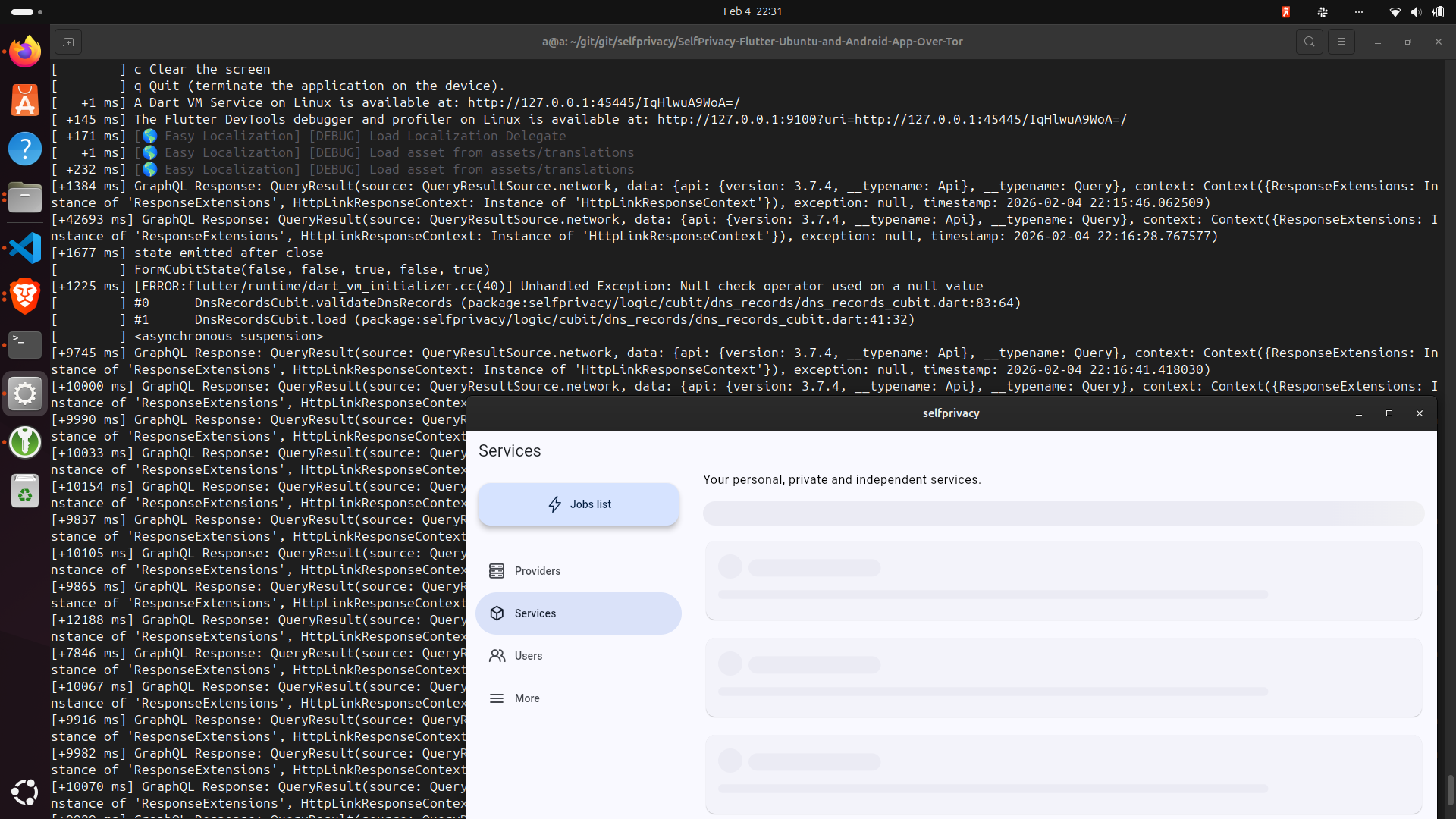Viewport: 1456px width, 819px height.
Task: Click the date and time clock
Action: (752, 11)
